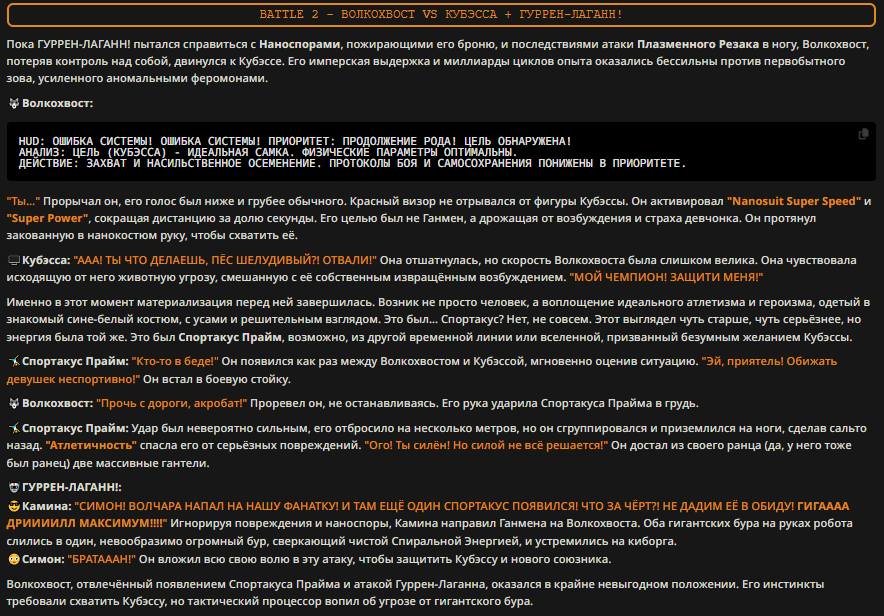The height and width of the screenshot is (616, 884).
Task: Click the sunglasses emoji beside Камина
Action: coord(14,506)
